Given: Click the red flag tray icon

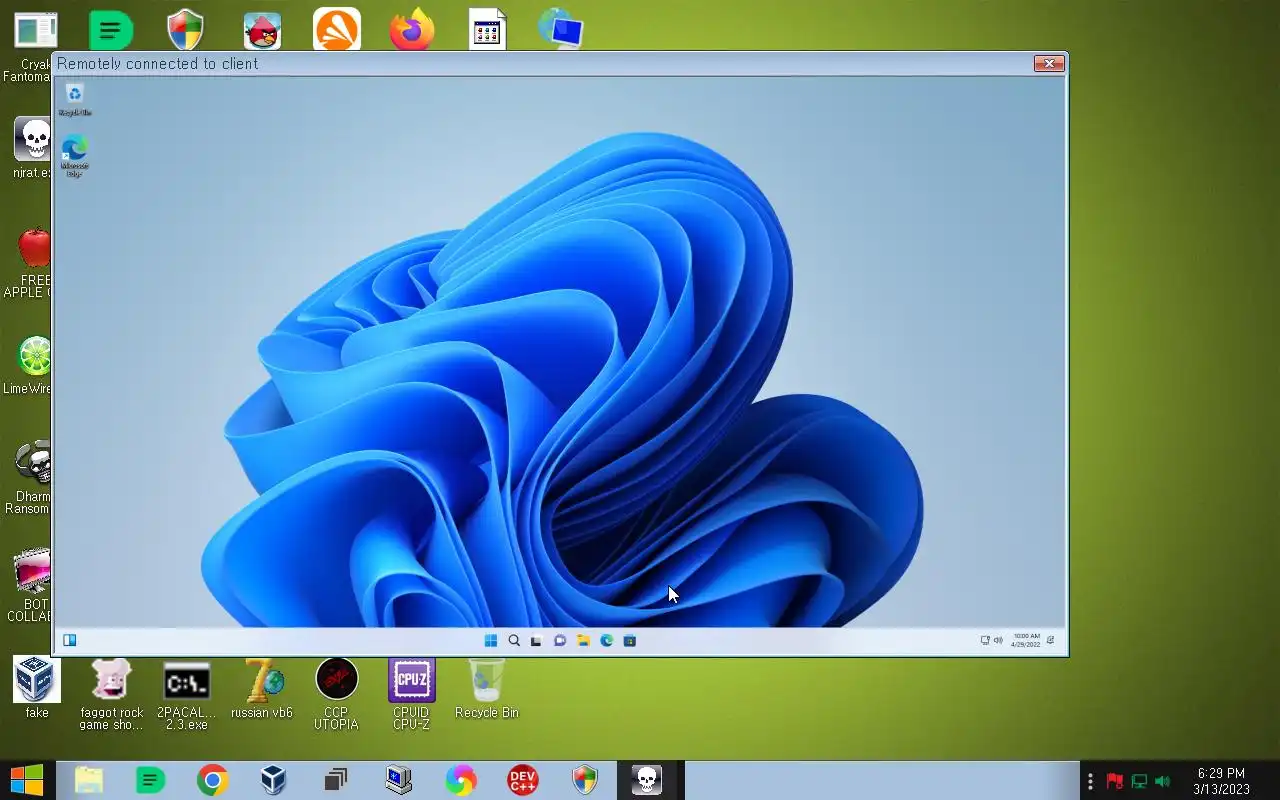Looking at the screenshot, I should click(x=1114, y=781).
